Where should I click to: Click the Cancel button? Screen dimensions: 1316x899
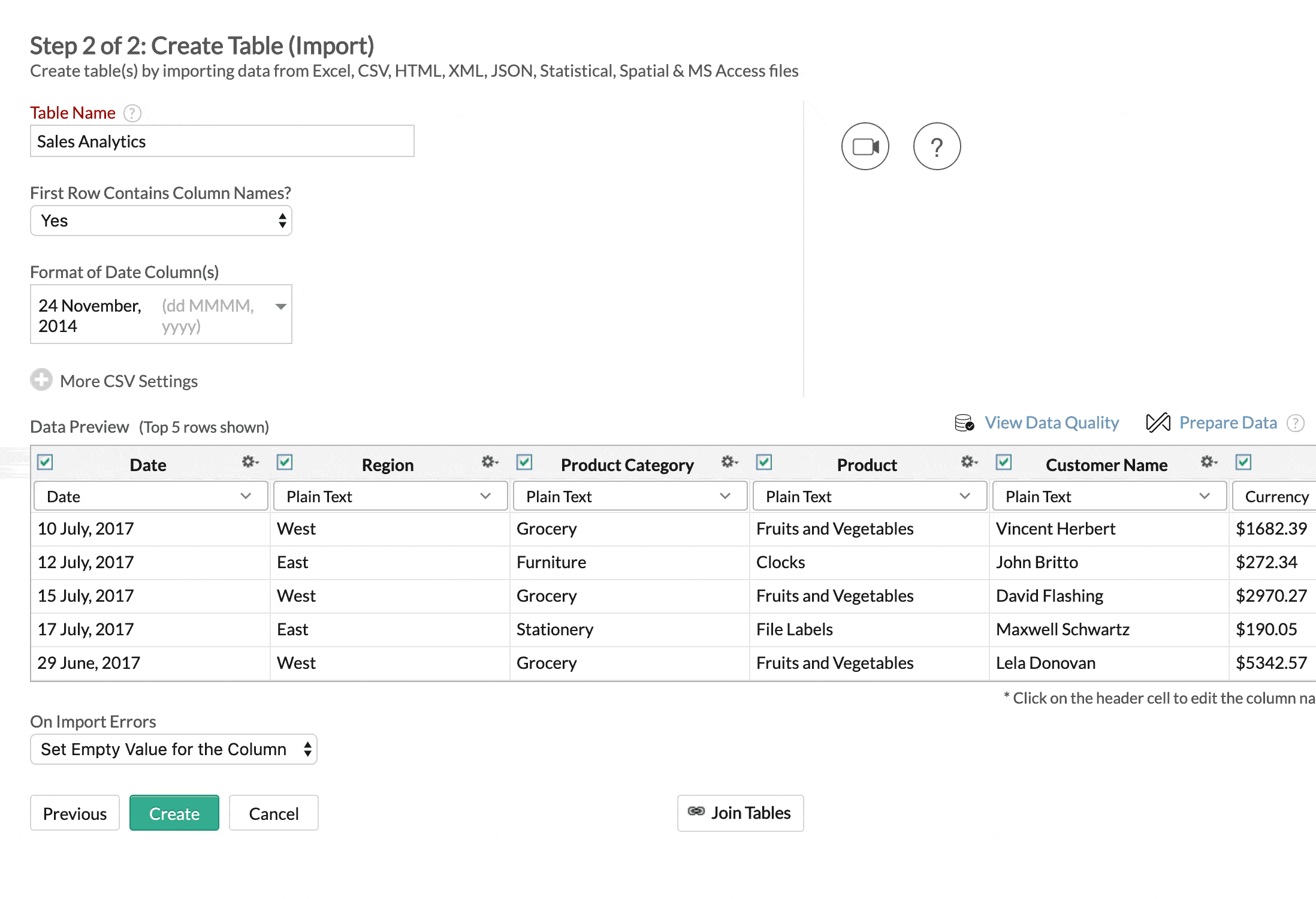273,813
